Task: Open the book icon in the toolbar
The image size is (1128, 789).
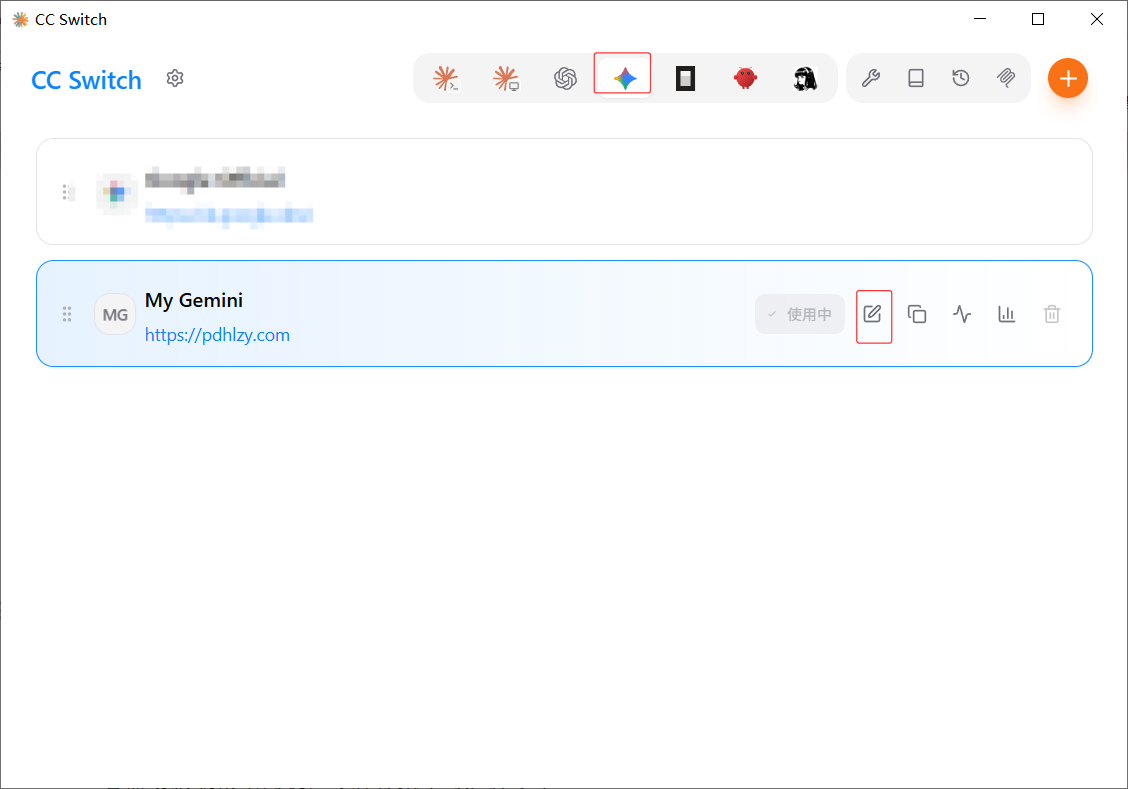Action: (916, 78)
